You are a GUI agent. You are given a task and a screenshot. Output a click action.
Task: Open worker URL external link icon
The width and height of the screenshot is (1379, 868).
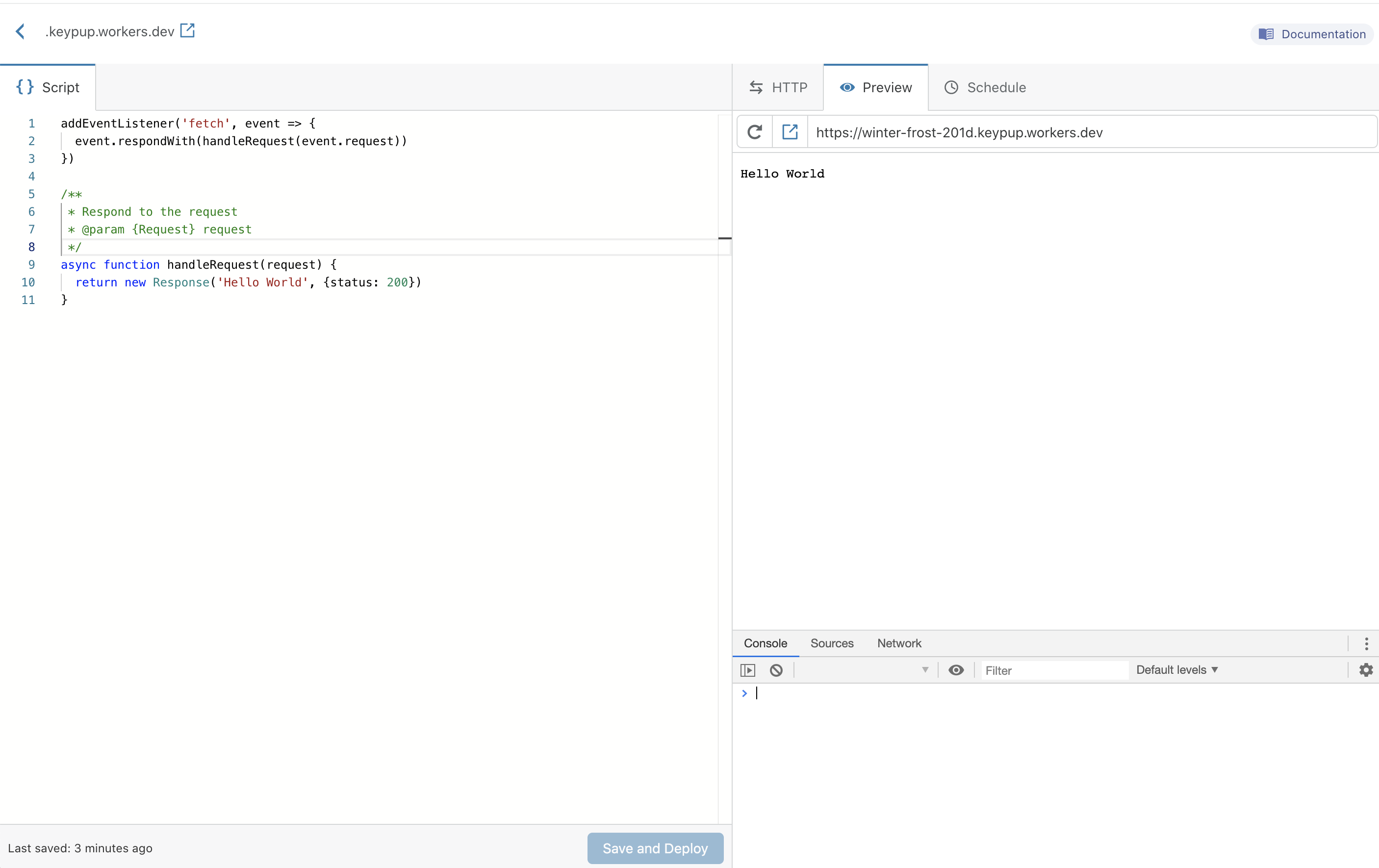pos(187,30)
